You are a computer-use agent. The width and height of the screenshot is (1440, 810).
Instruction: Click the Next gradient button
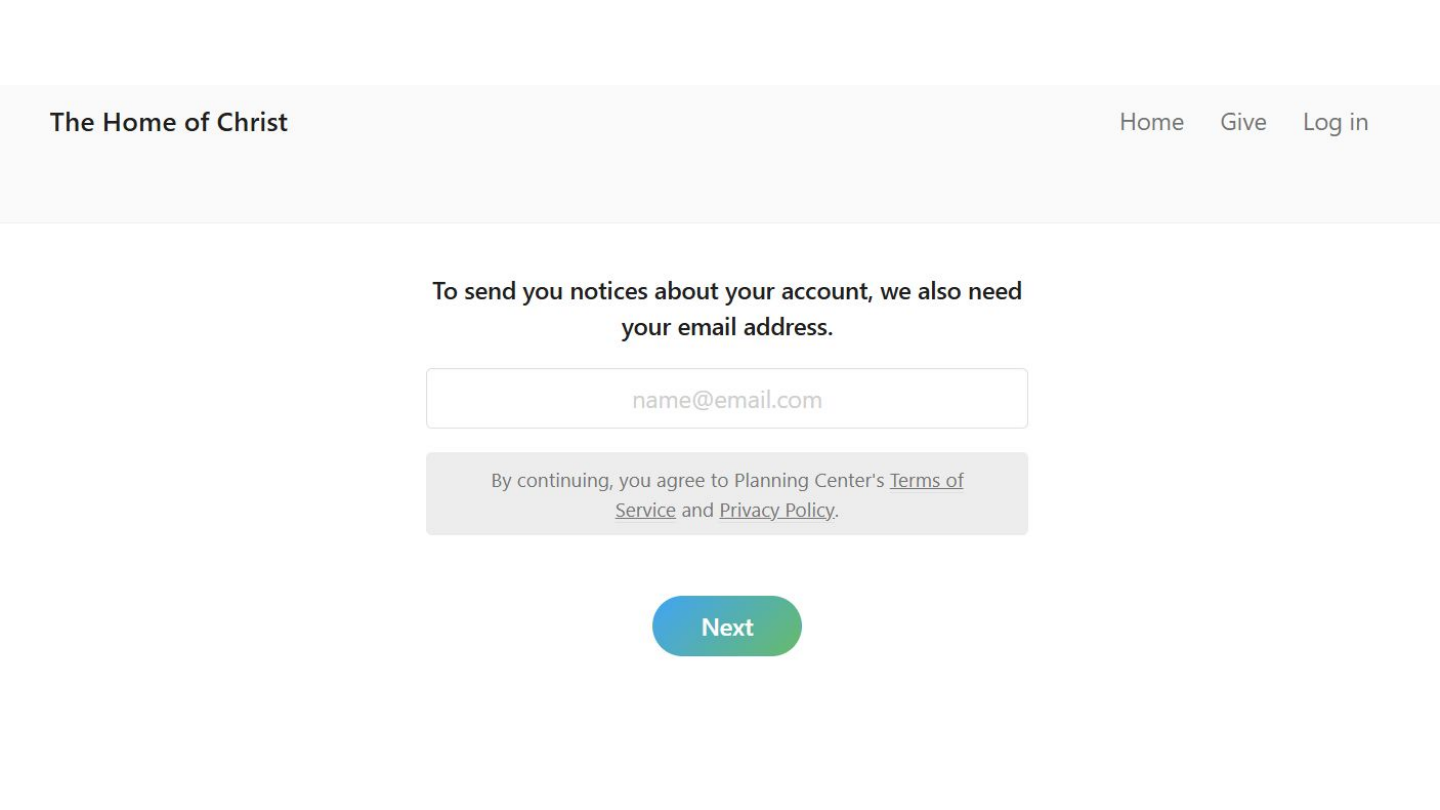(x=727, y=626)
